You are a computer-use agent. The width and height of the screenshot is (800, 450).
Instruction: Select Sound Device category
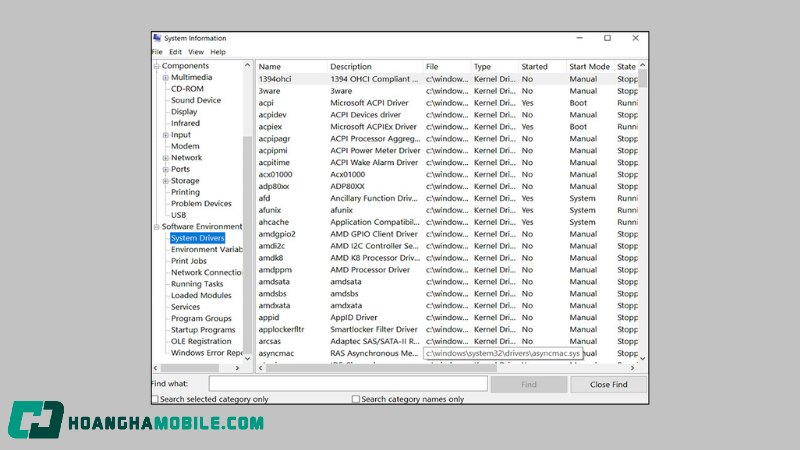pos(196,100)
